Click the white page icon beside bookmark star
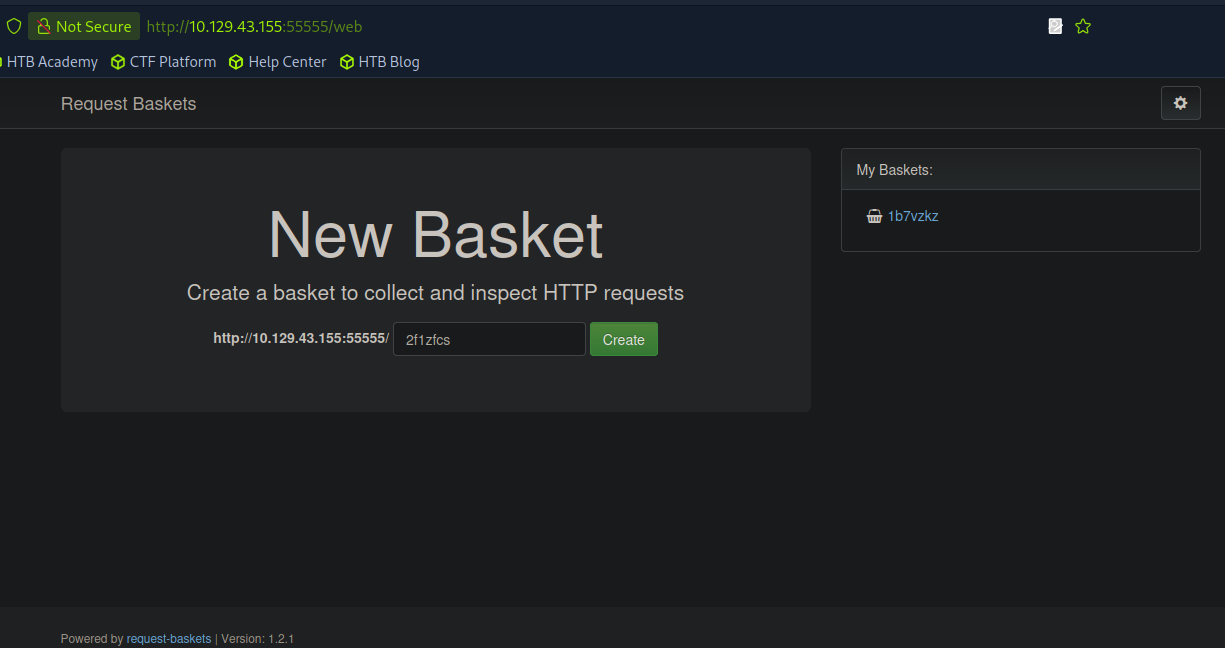 tap(1055, 27)
